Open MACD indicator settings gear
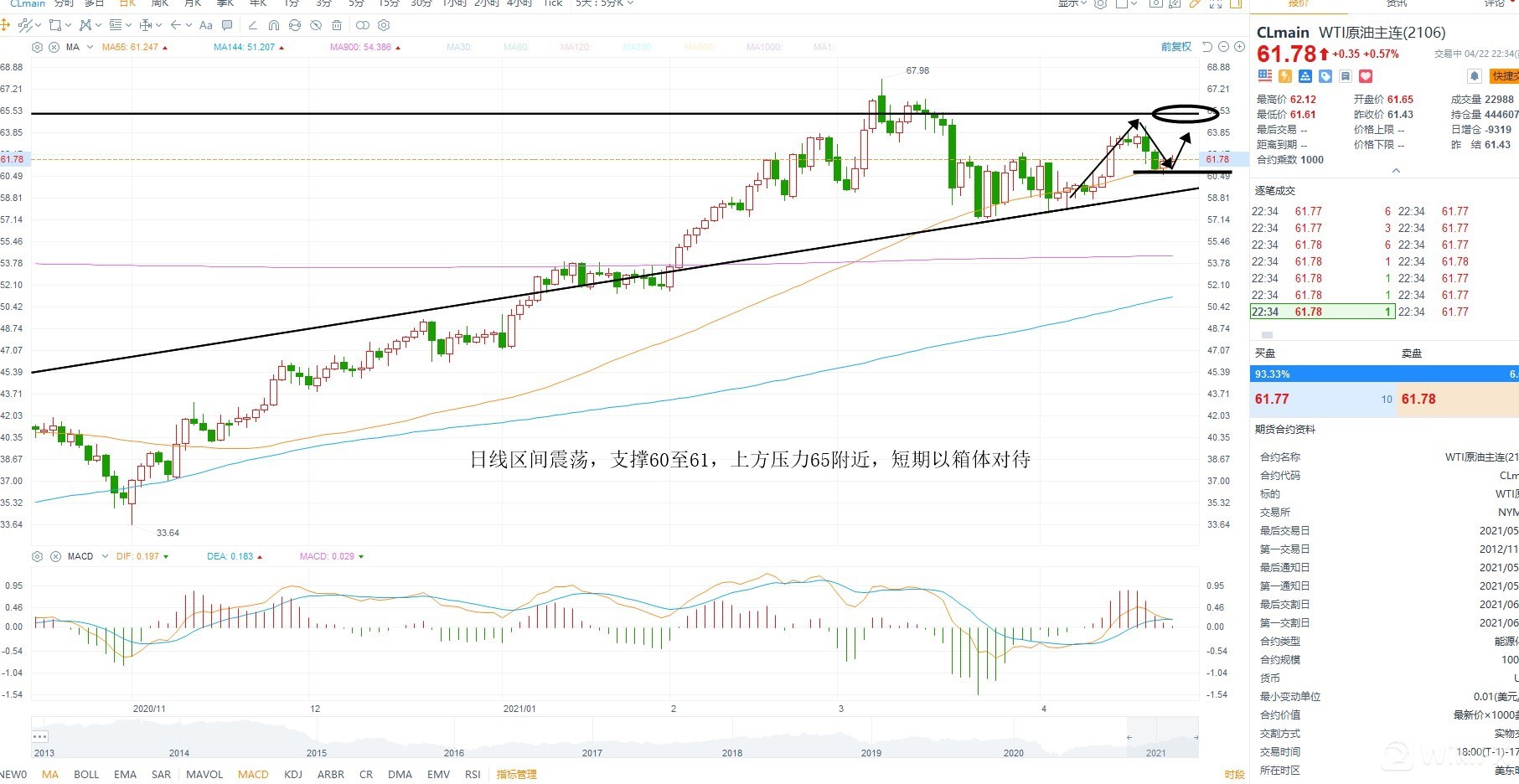This screenshot has height=784, width=1519. (x=37, y=556)
